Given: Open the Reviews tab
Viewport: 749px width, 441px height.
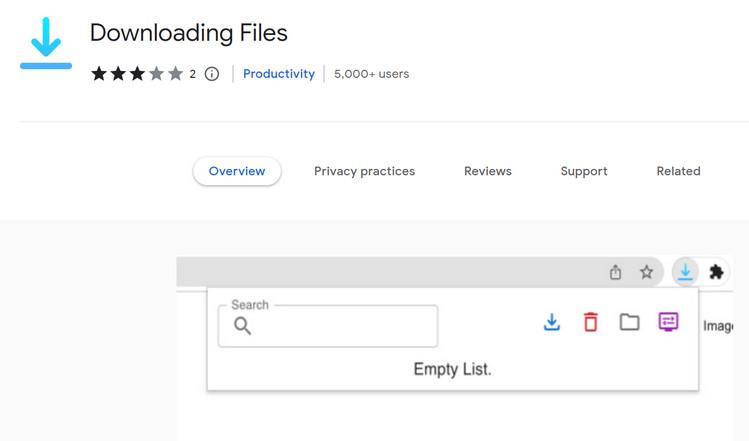Looking at the screenshot, I should point(488,171).
